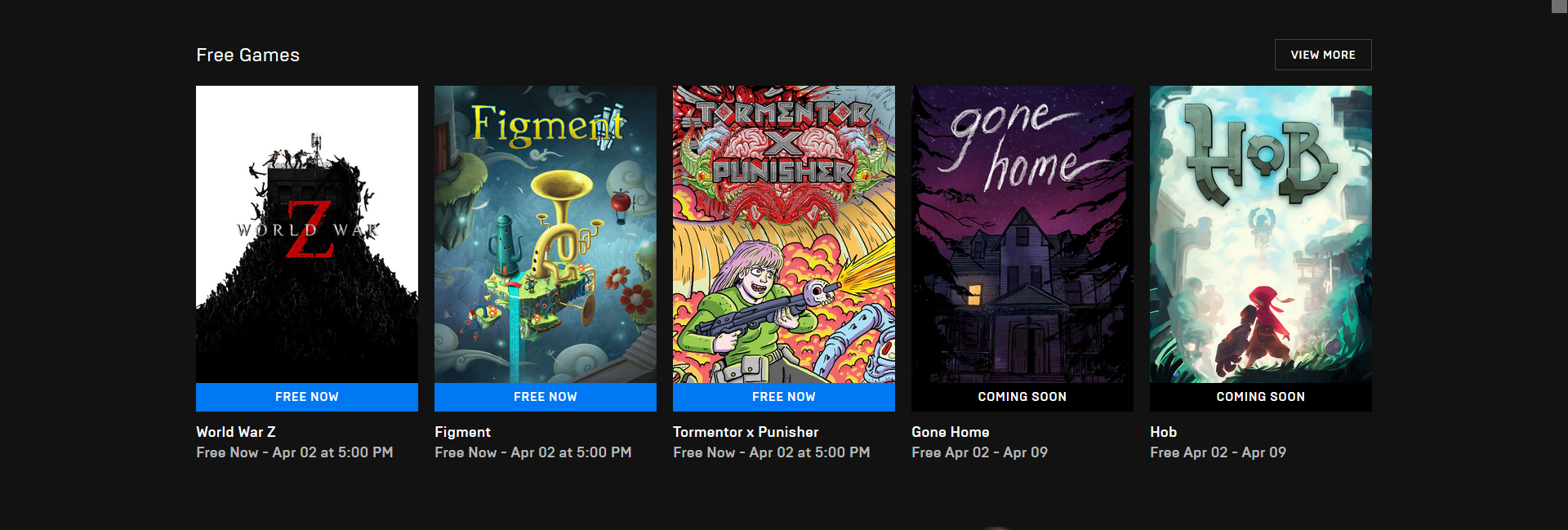
Task: Click Free Now banner under Figment
Action: click(x=546, y=397)
